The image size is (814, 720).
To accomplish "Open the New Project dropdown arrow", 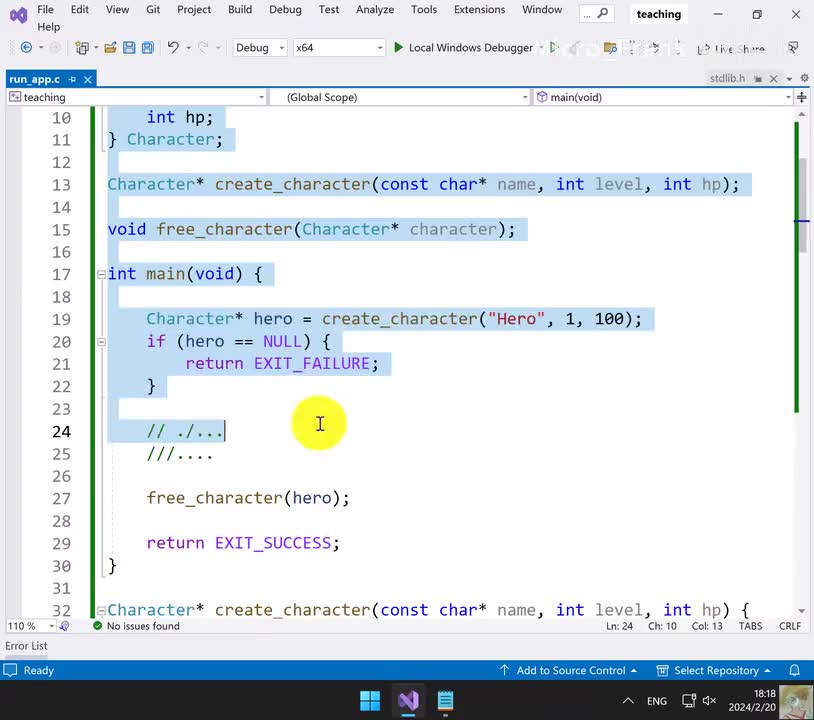I will coord(96,48).
